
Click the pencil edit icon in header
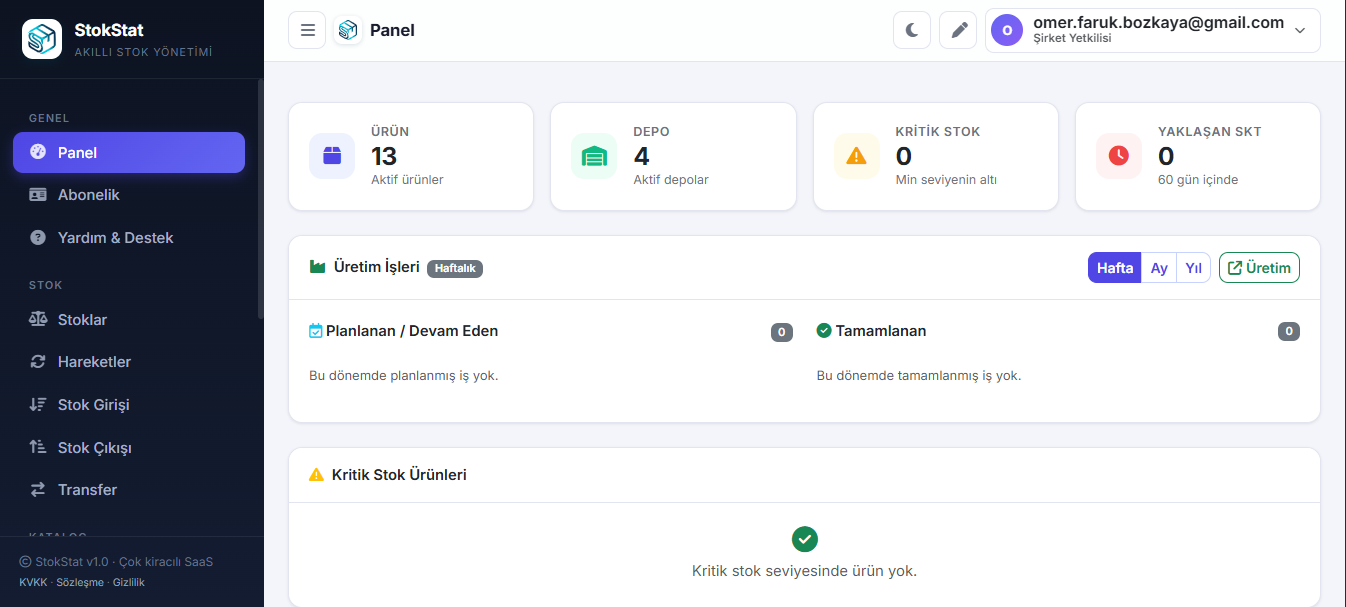(x=958, y=30)
